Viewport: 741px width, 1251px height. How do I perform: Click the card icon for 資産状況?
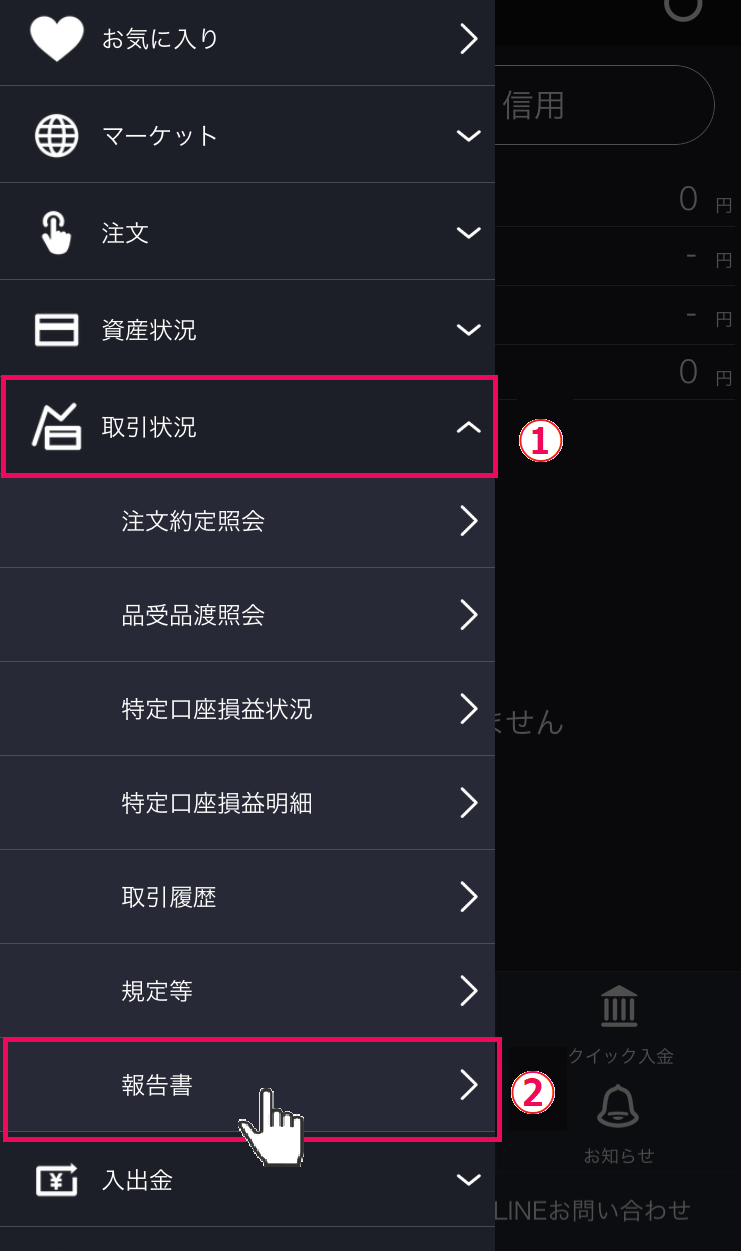57,329
